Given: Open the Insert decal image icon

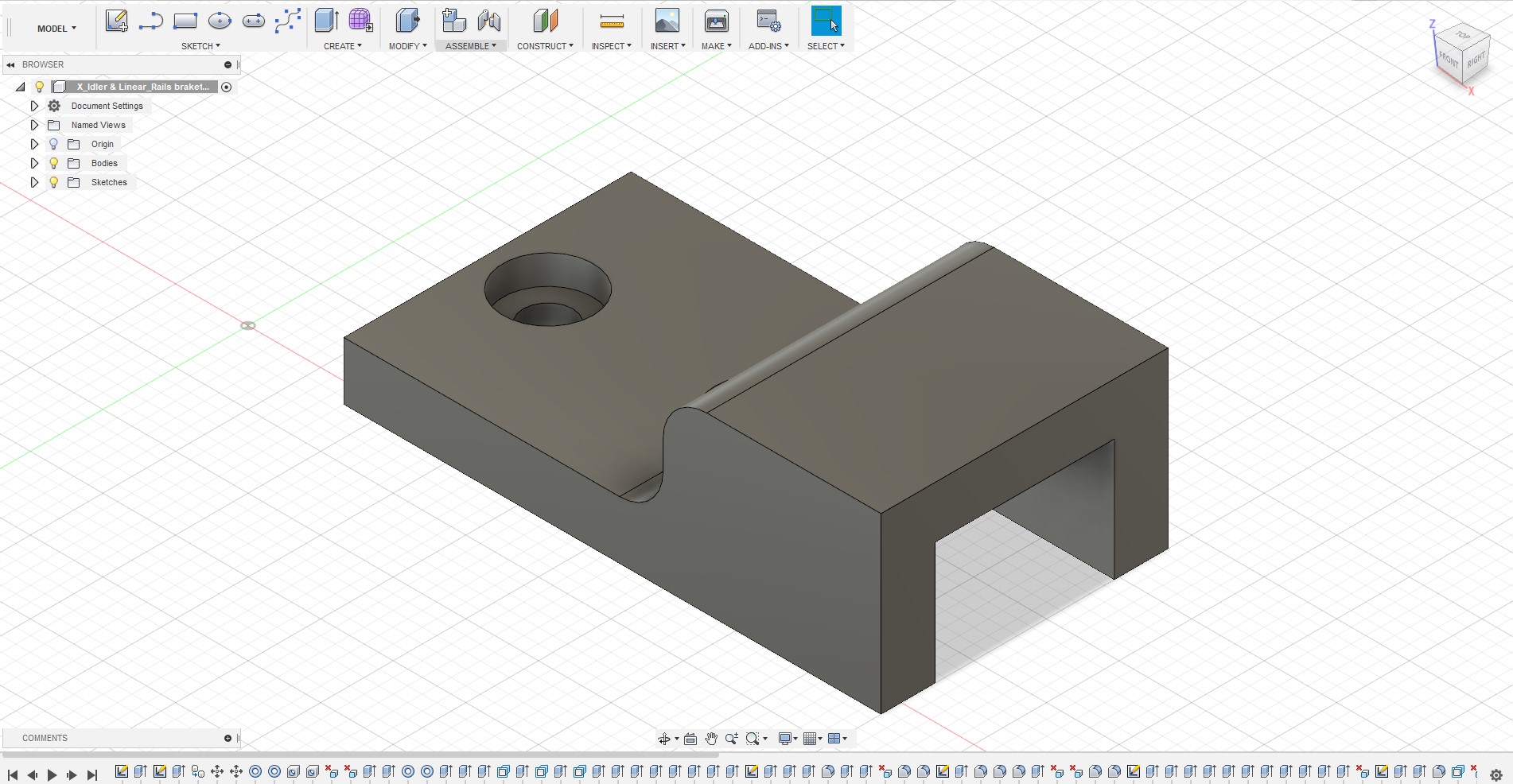Looking at the screenshot, I should click(x=667, y=21).
